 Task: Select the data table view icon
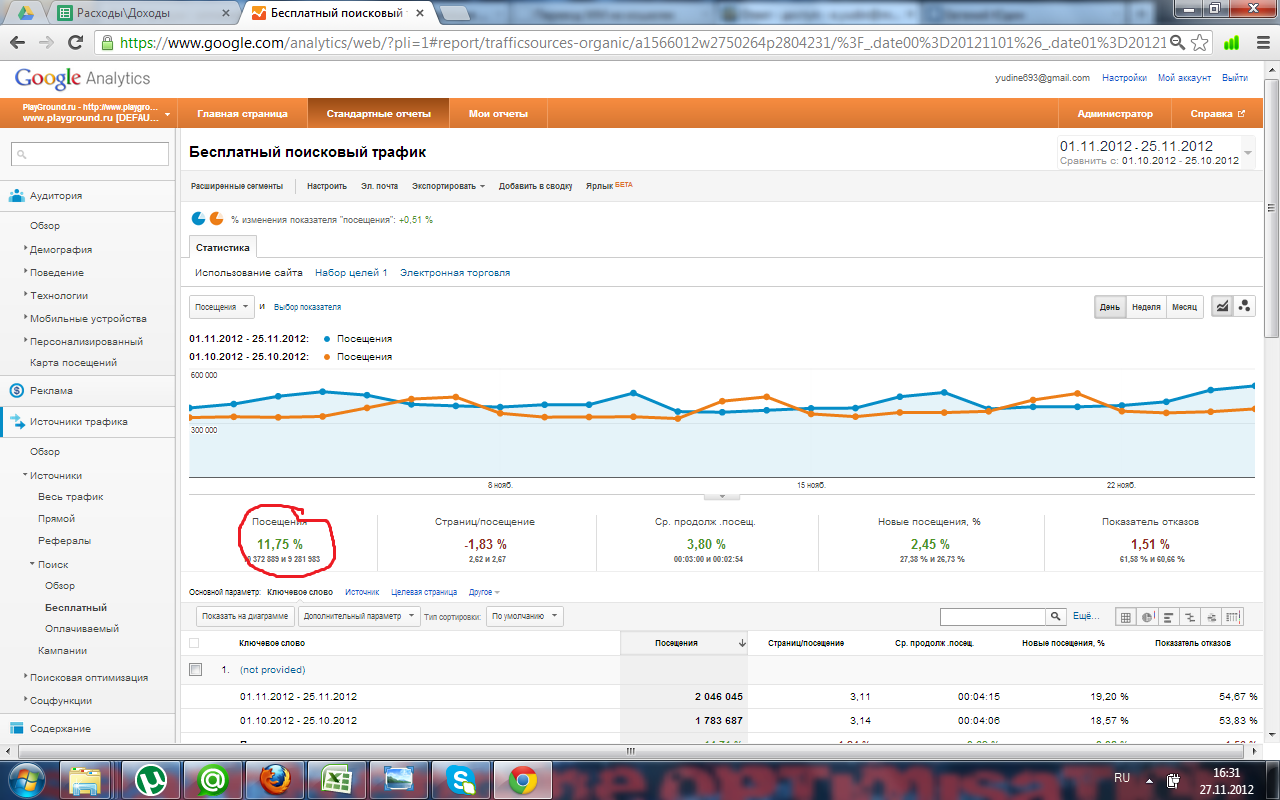pyautogui.click(x=1126, y=617)
